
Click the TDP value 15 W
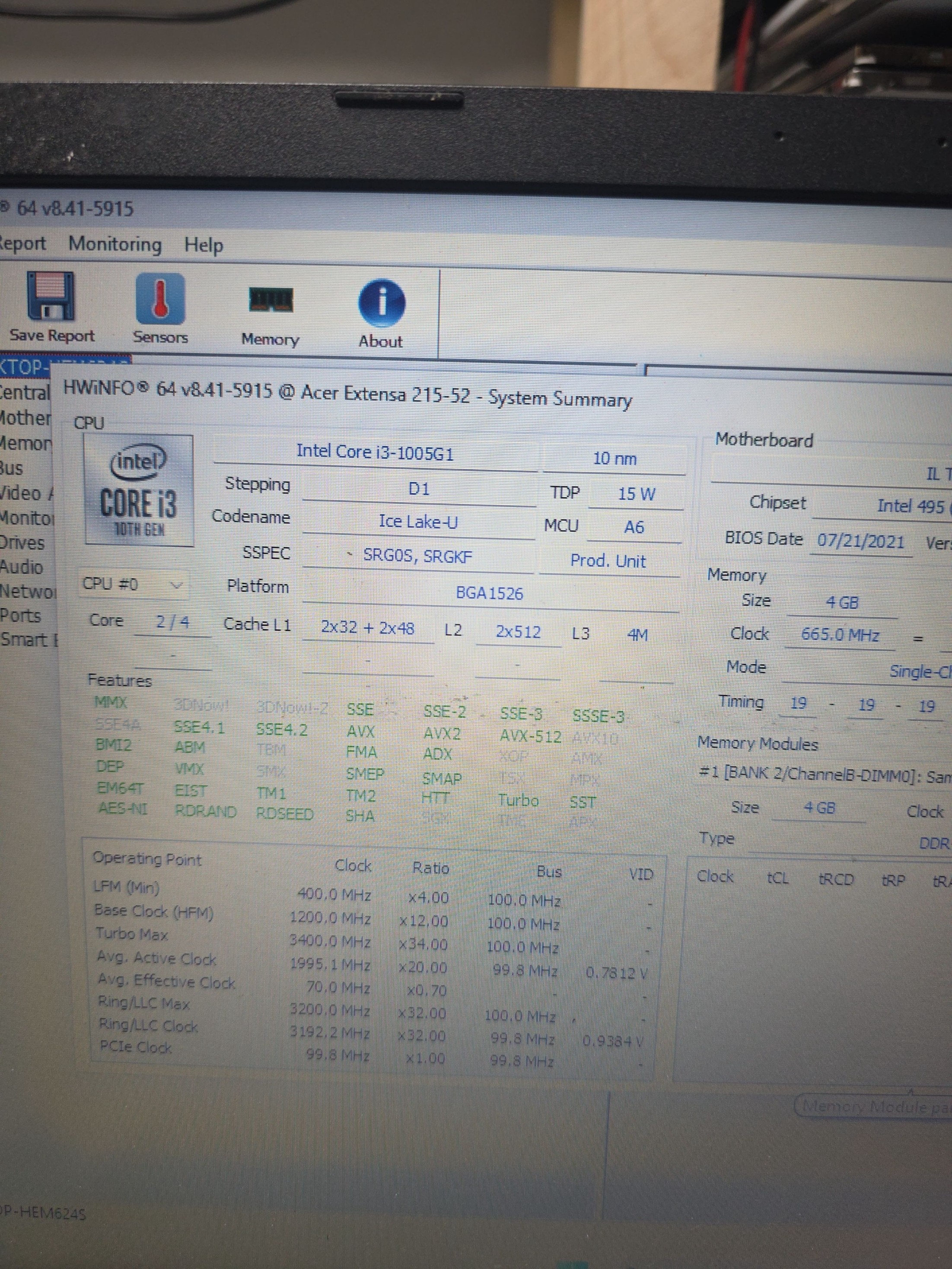coord(637,494)
